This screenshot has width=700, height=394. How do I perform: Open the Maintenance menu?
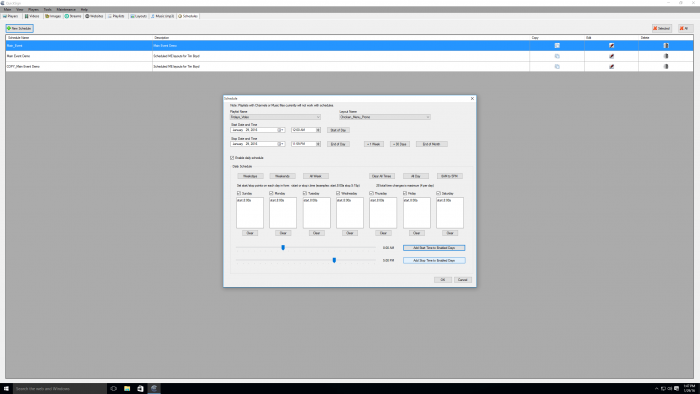pyautogui.click(x=66, y=9)
